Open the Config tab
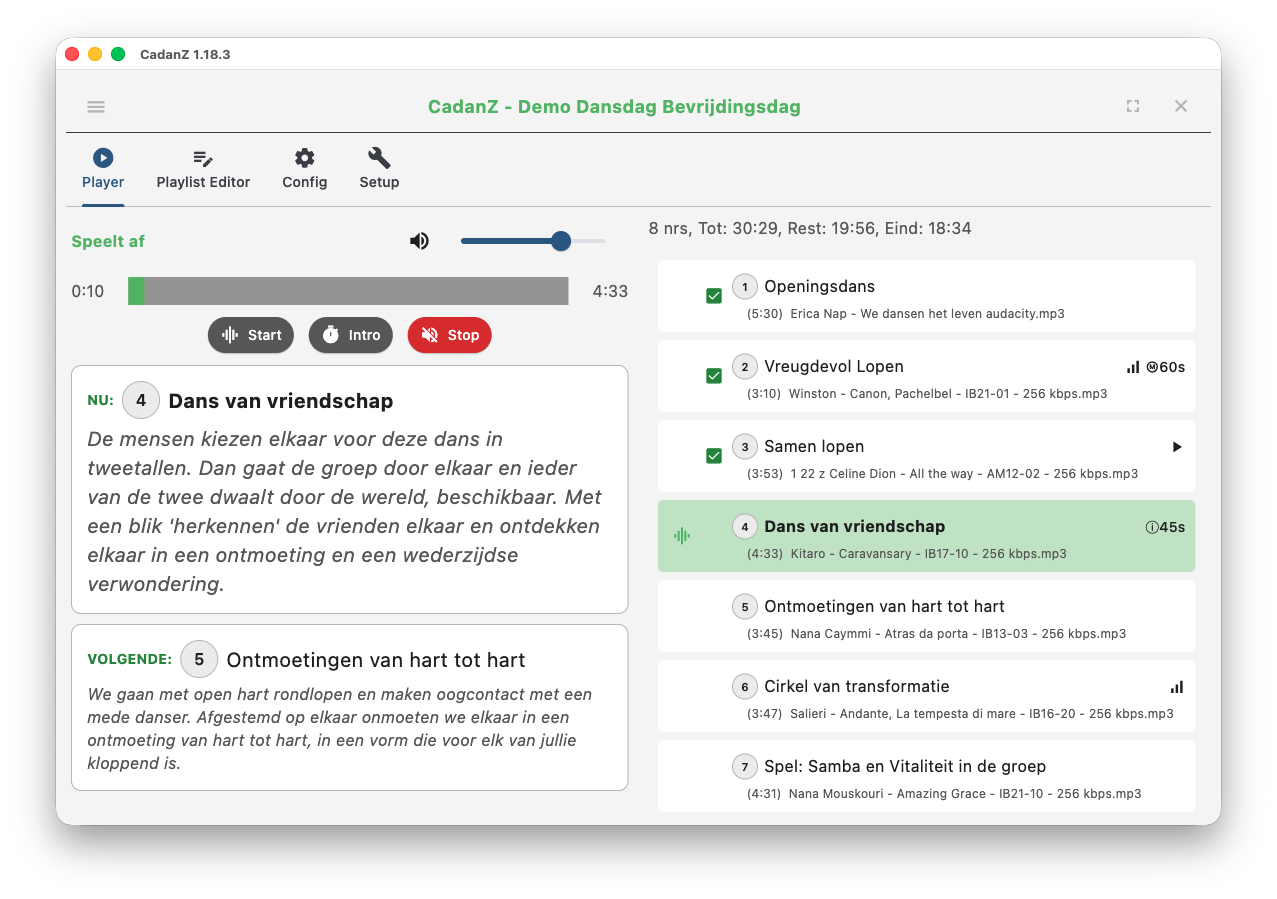The width and height of the screenshot is (1277, 899). 304,168
